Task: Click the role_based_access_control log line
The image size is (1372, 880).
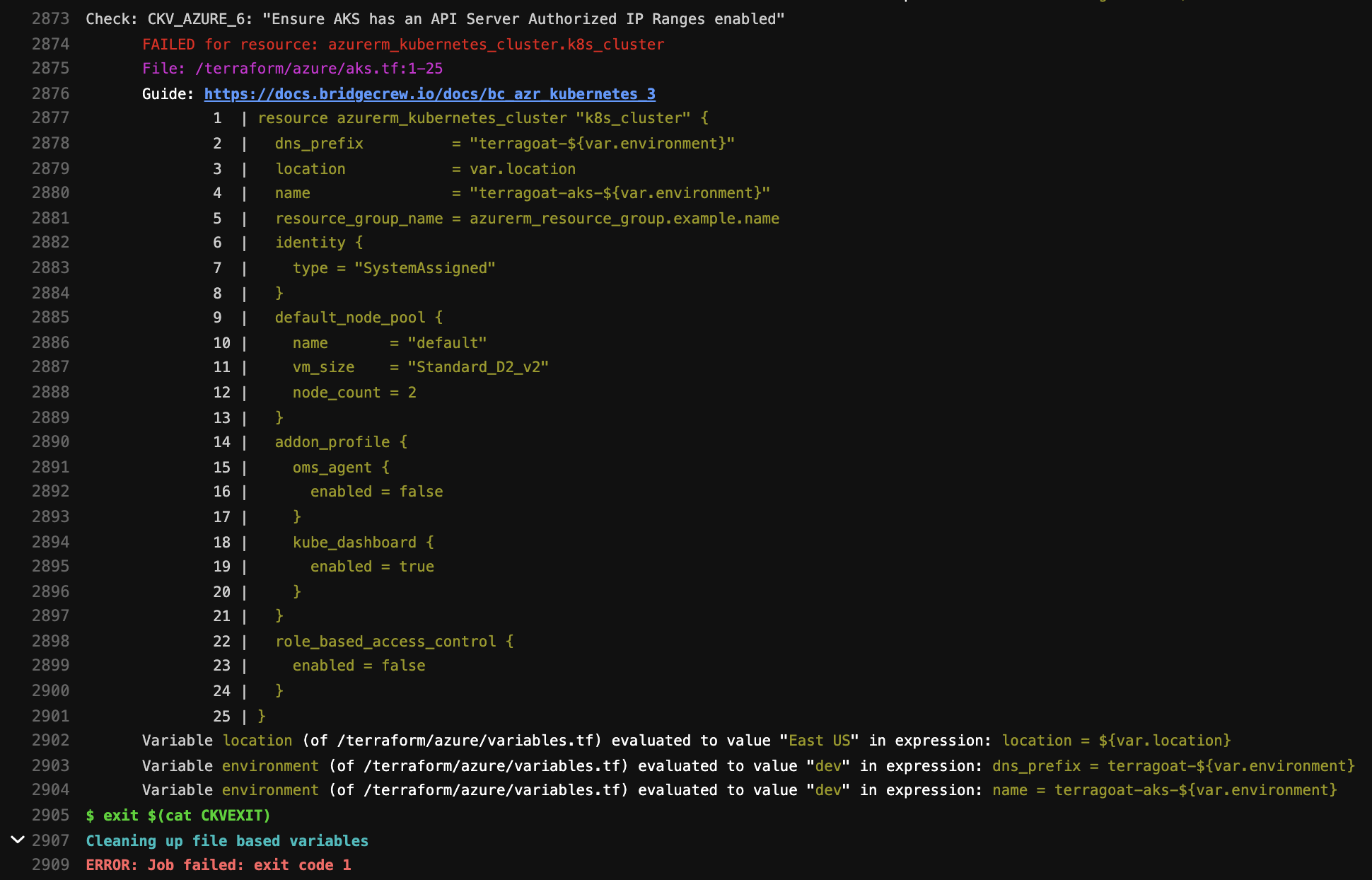Action: [x=394, y=641]
